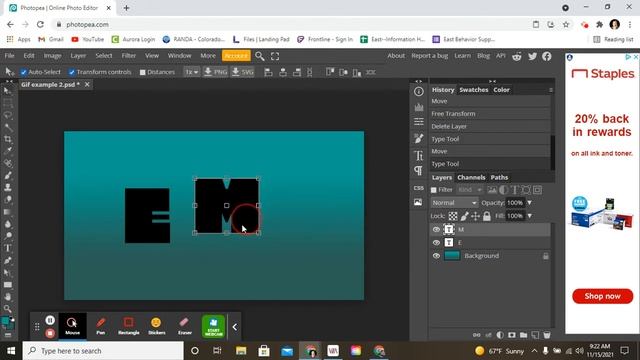Viewport: 640px width, 360px height.
Task: Collapse the screen recorder toolbar chevron
Action: (235, 327)
